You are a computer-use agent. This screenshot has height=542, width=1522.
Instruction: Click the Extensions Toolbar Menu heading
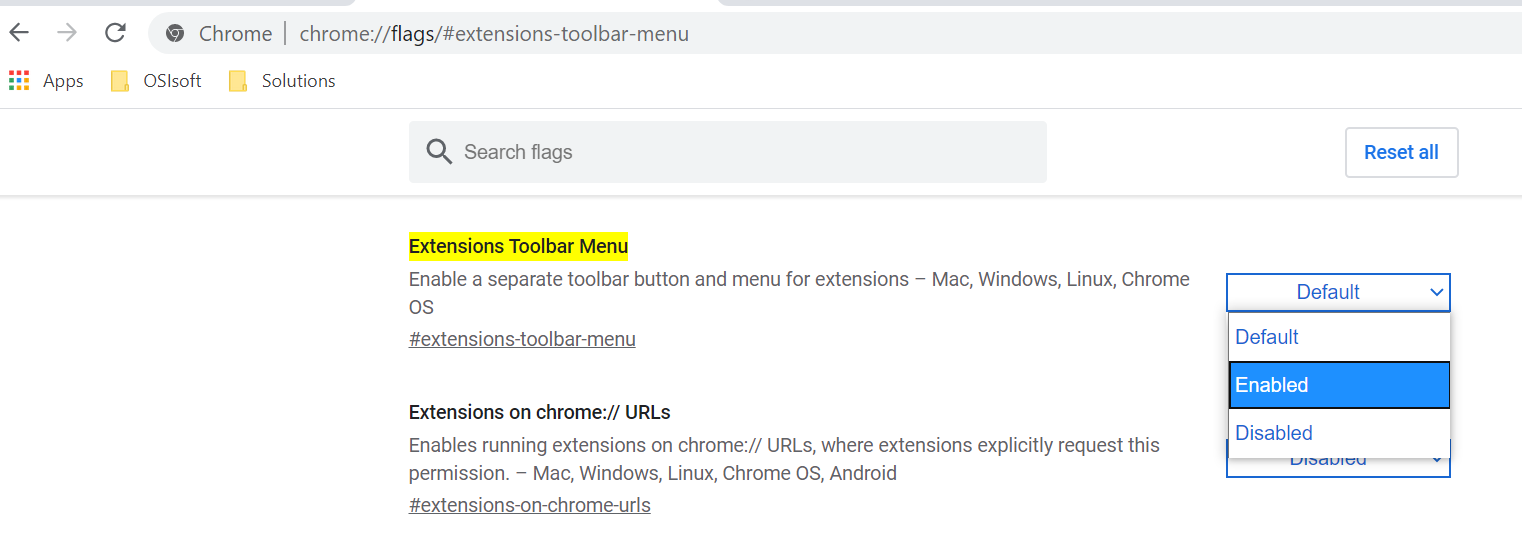(x=518, y=246)
